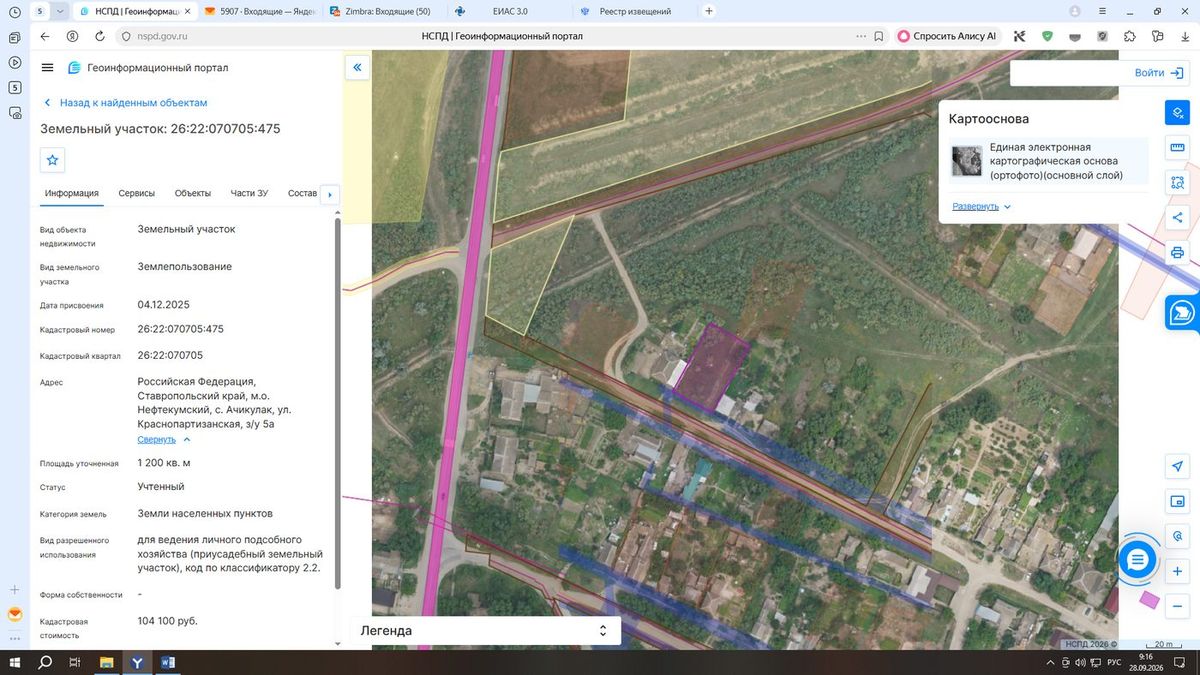Screen dimensions: 1200x675
Task: Go back via Назад к найденным объектам
Action: tap(125, 102)
